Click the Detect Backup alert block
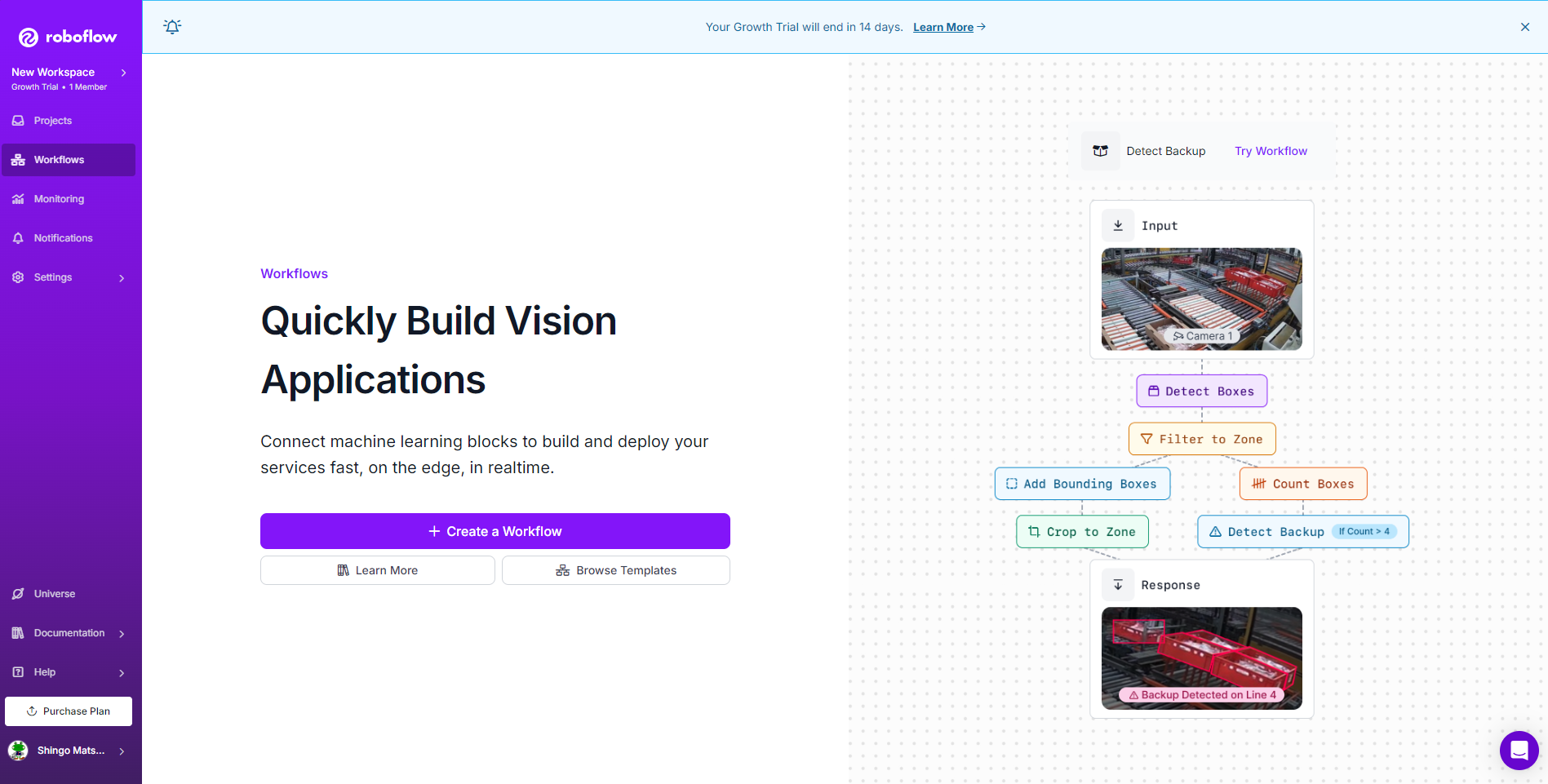 (1303, 532)
